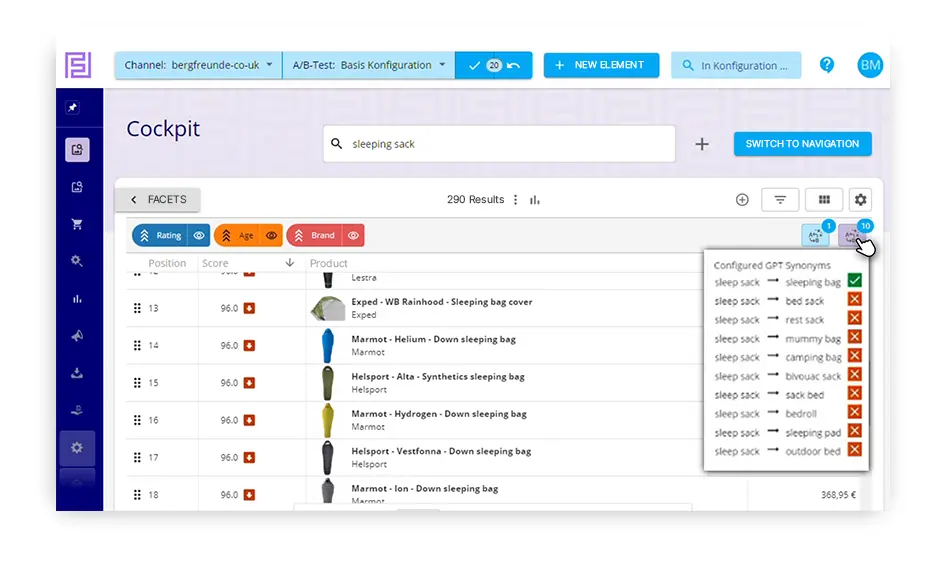This screenshot has height=568, width=940.
Task: Open the download/import sidebar icon
Action: [x=77, y=373]
